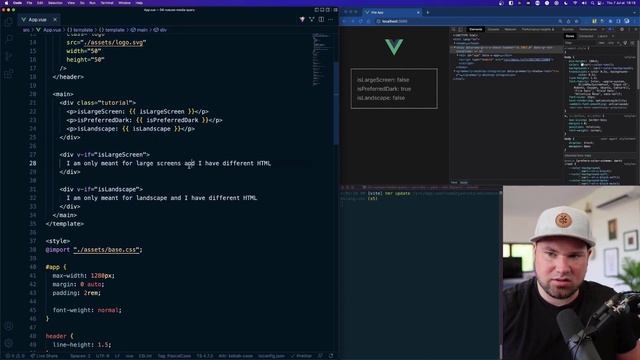640x360 pixels.
Task: Click line 28 text 'I am only meant for large screens'
Action: (x=124, y=163)
